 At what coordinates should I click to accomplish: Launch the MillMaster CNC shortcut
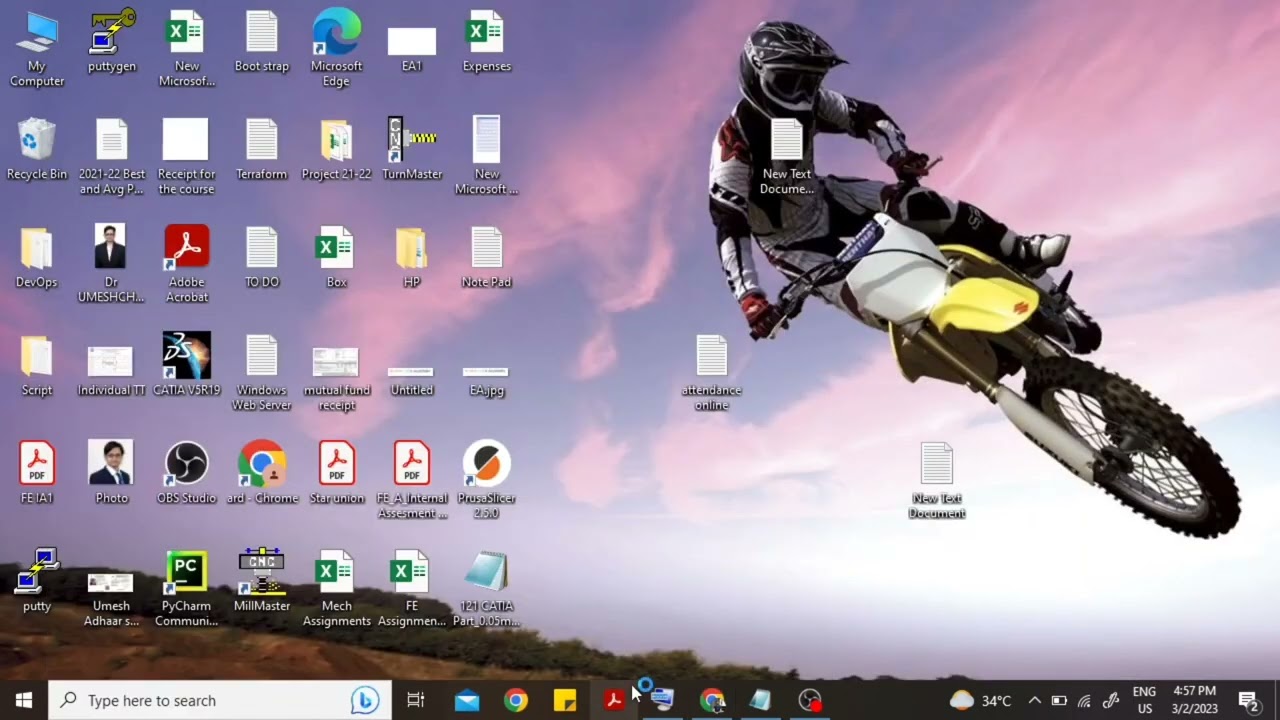[x=262, y=581]
